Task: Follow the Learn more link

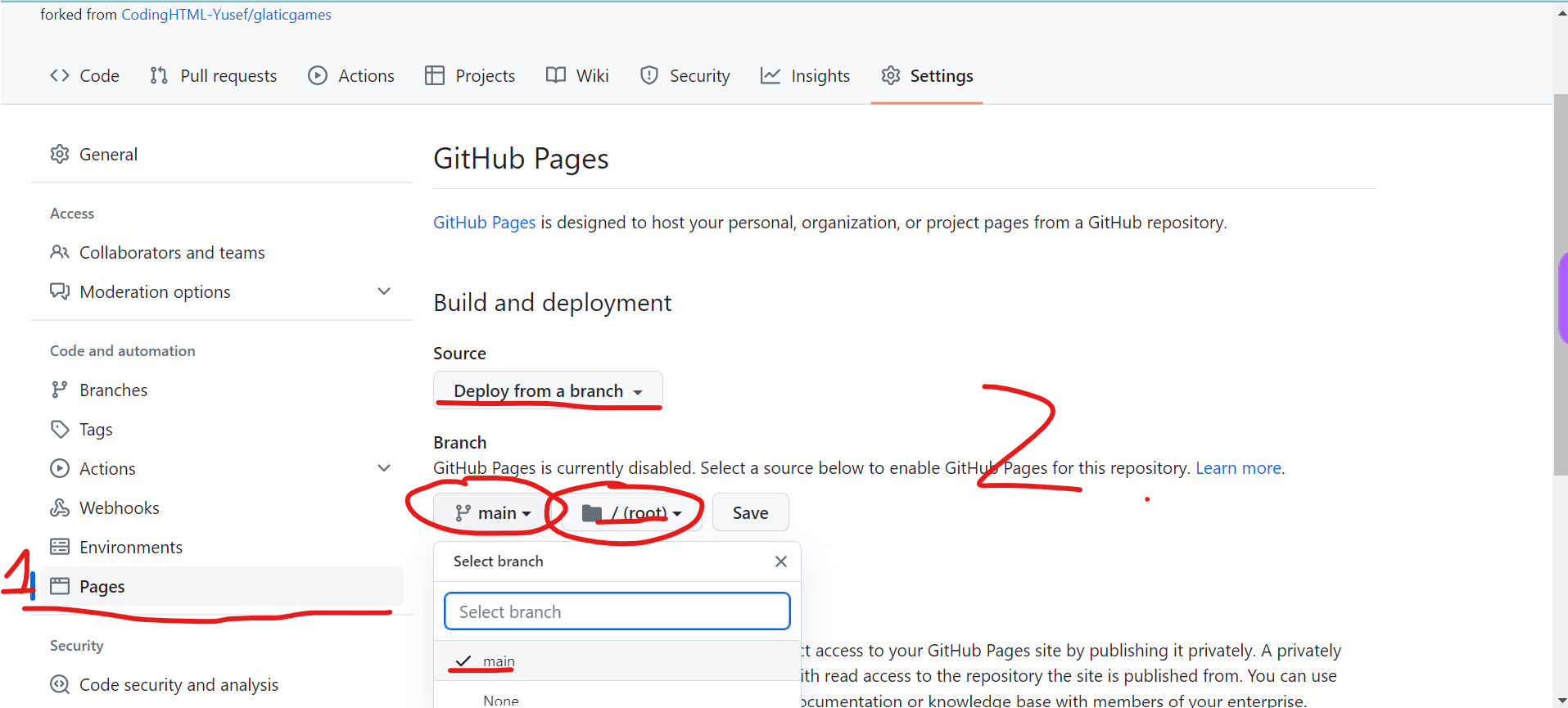Action: pos(1238,468)
